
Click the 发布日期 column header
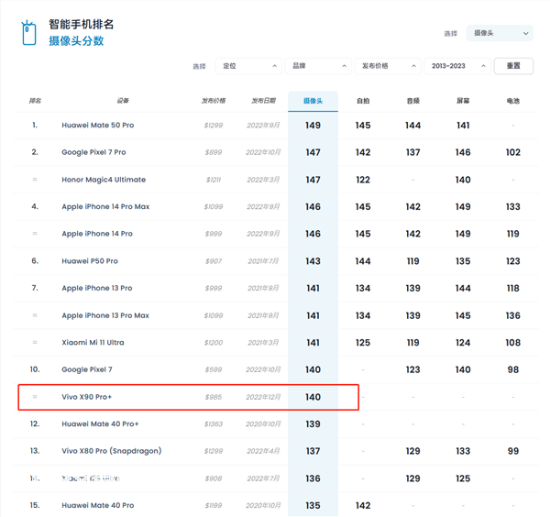(x=263, y=101)
